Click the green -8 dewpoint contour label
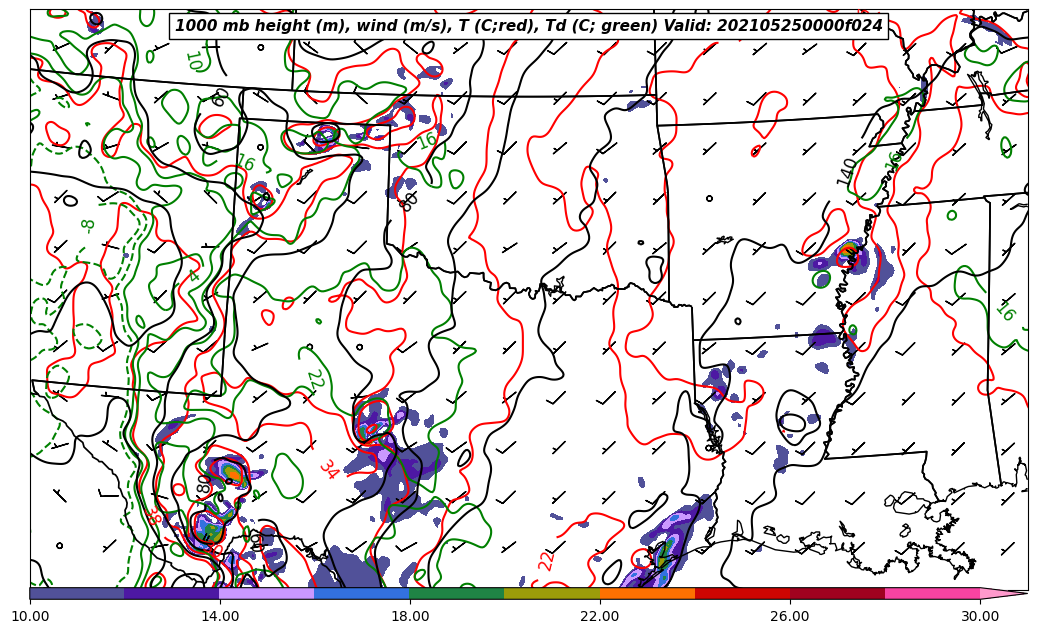 (x=88, y=226)
